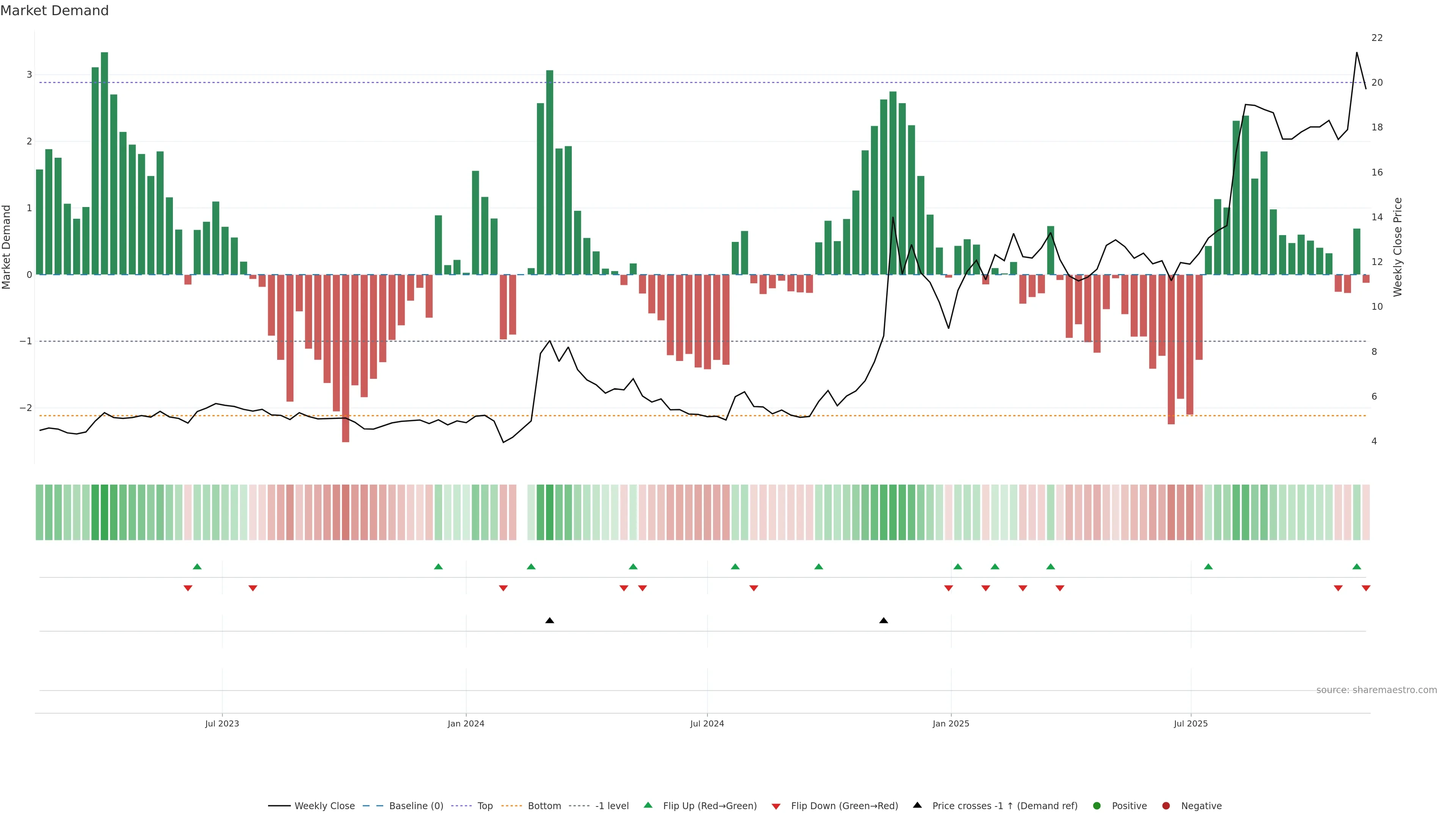This screenshot has width=1456, height=819.
Task: Click the last red flip-down triangle marker
Action: [1365, 588]
